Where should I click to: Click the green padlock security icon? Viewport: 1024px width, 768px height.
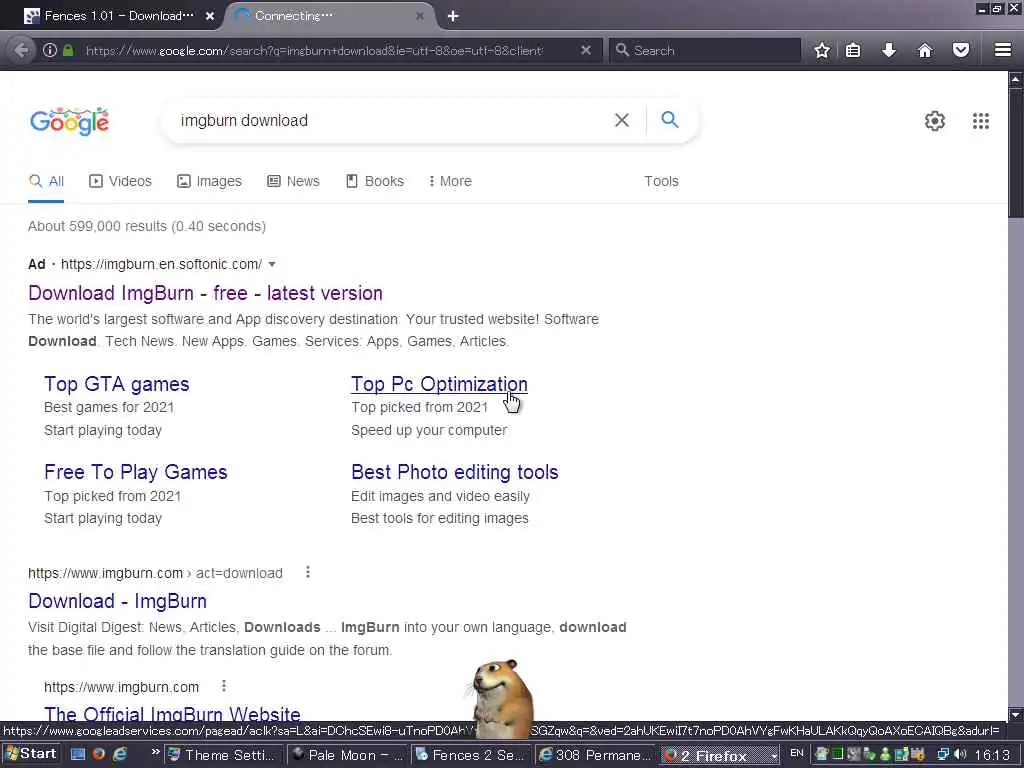tap(68, 50)
